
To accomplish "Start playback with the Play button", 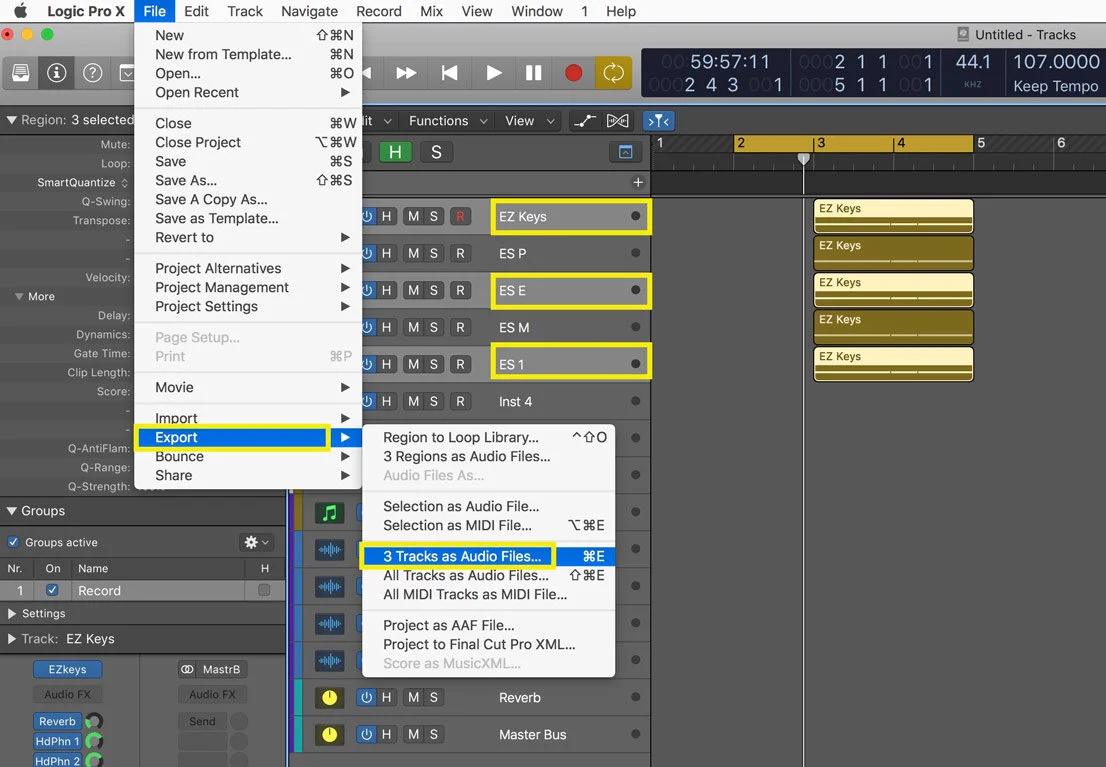I will point(494,73).
